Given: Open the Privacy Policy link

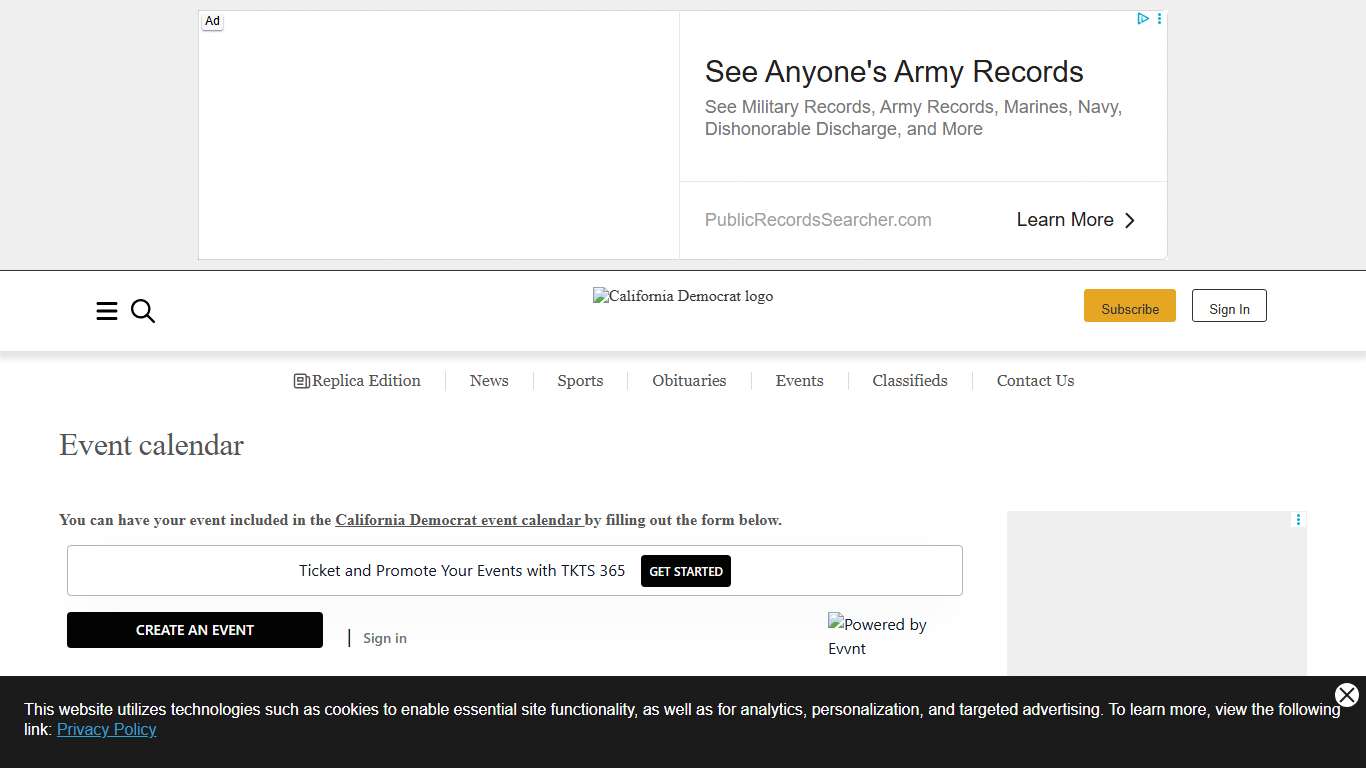Looking at the screenshot, I should tap(106, 730).
